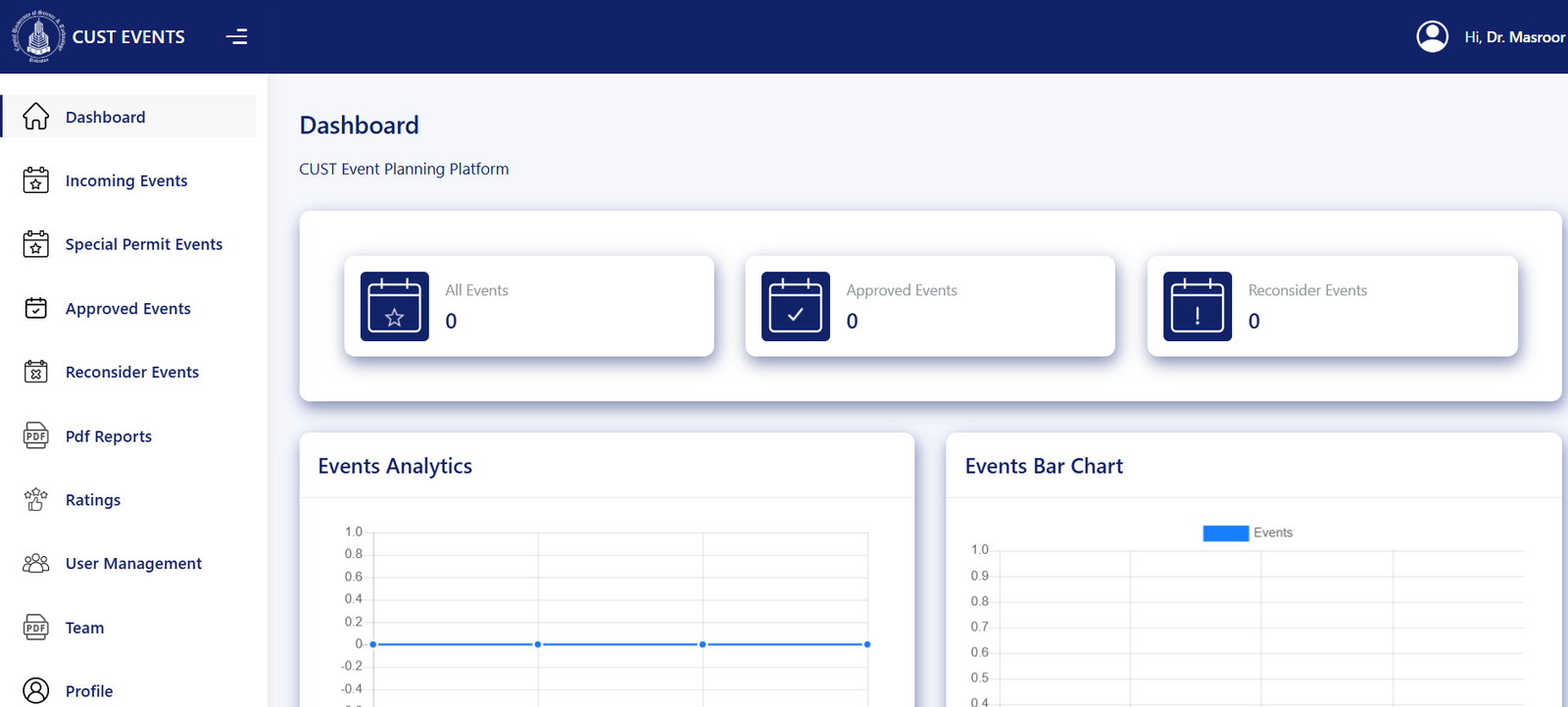Viewport: 1568px width, 707px height.
Task: Collapse the sidebar with hamburger icon
Action: (x=236, y=37)
